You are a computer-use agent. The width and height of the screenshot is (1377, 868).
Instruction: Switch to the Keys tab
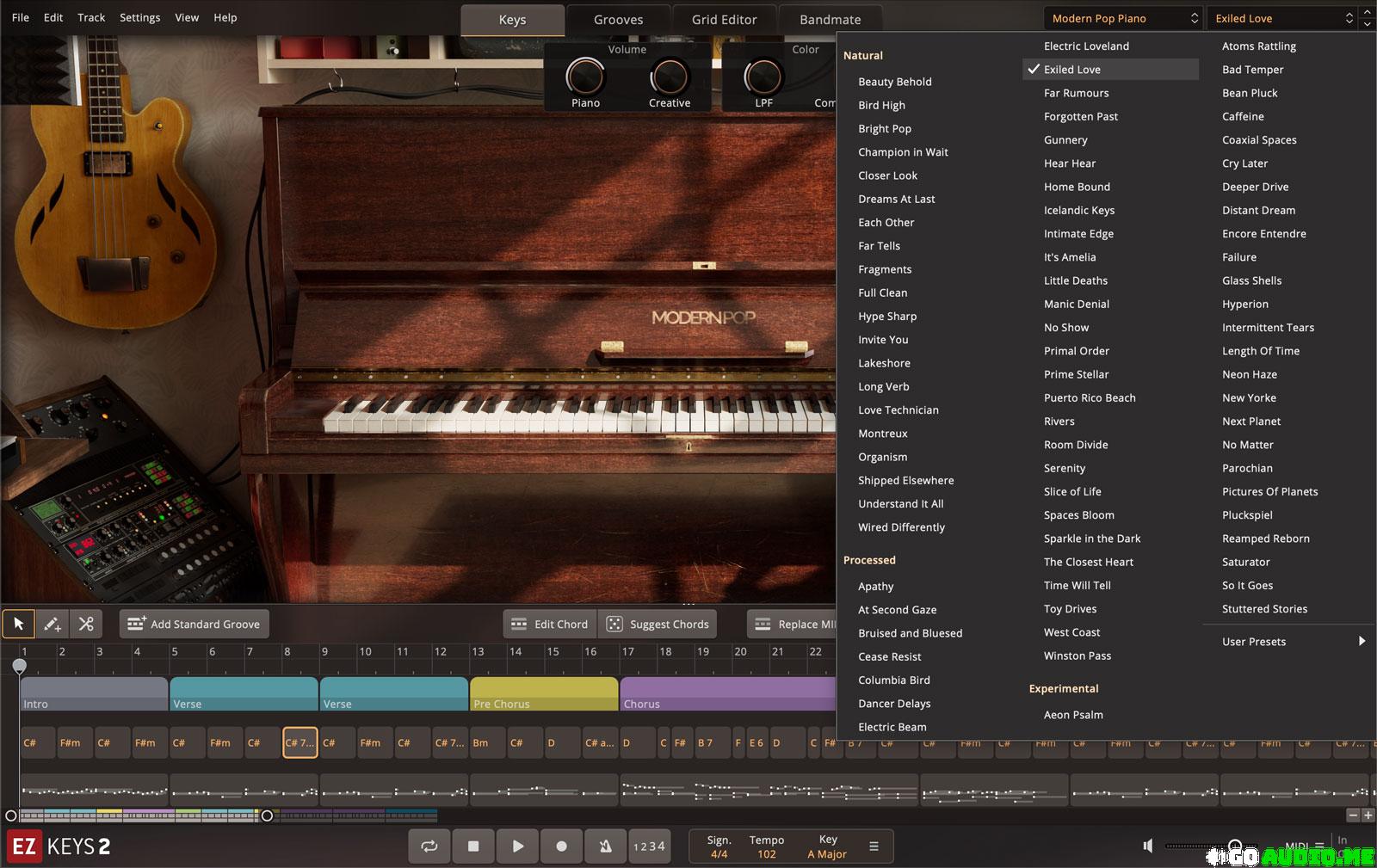coord(512,20)
